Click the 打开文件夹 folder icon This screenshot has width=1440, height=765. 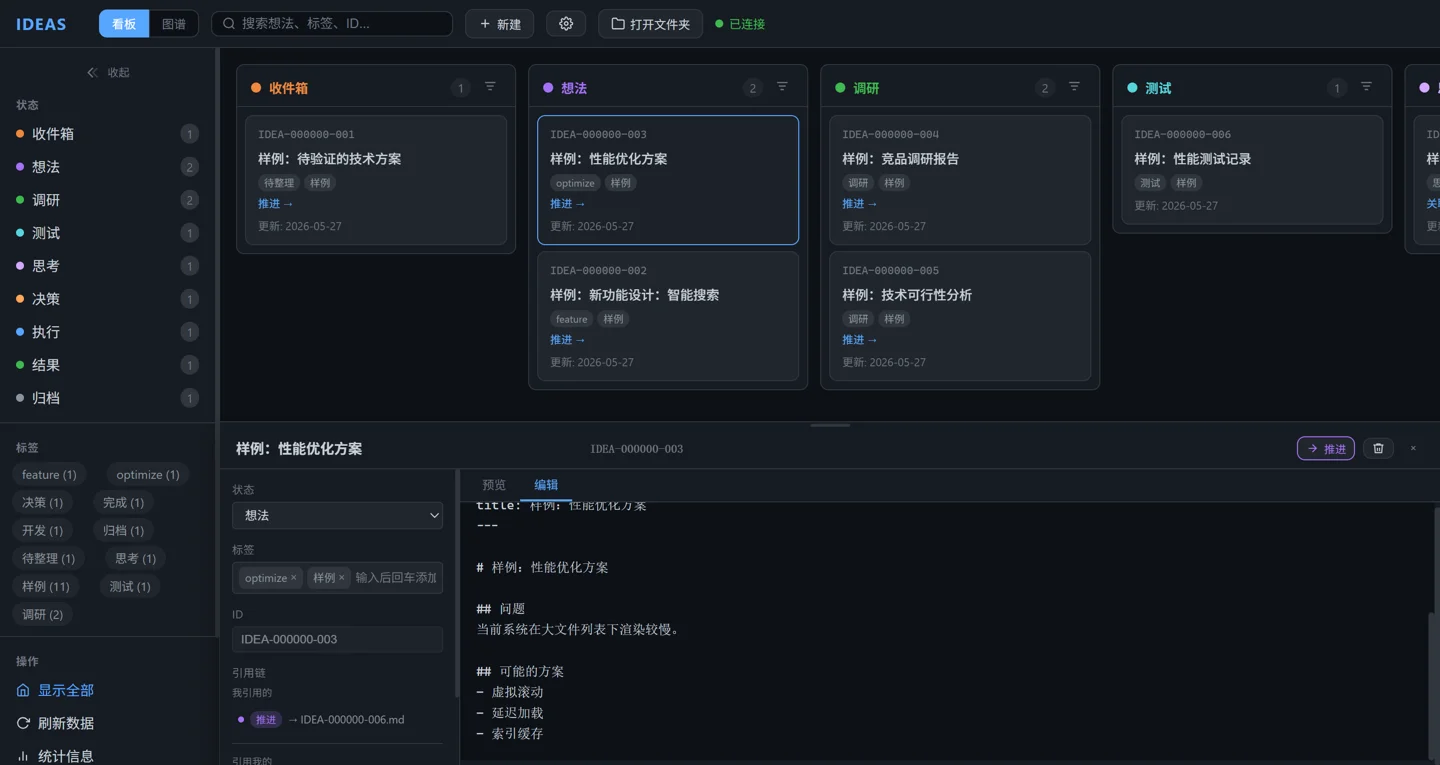pos(618,24)
